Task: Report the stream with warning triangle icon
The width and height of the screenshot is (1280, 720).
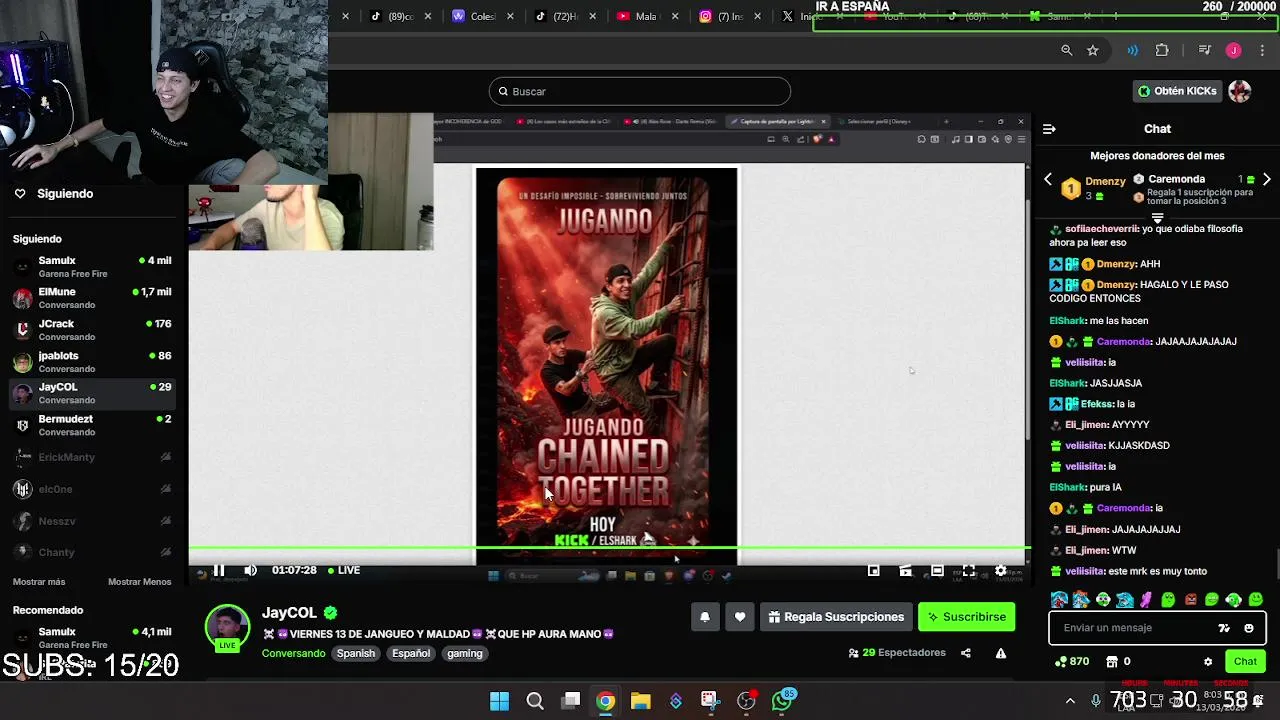Action: [x=1000, y=653]
